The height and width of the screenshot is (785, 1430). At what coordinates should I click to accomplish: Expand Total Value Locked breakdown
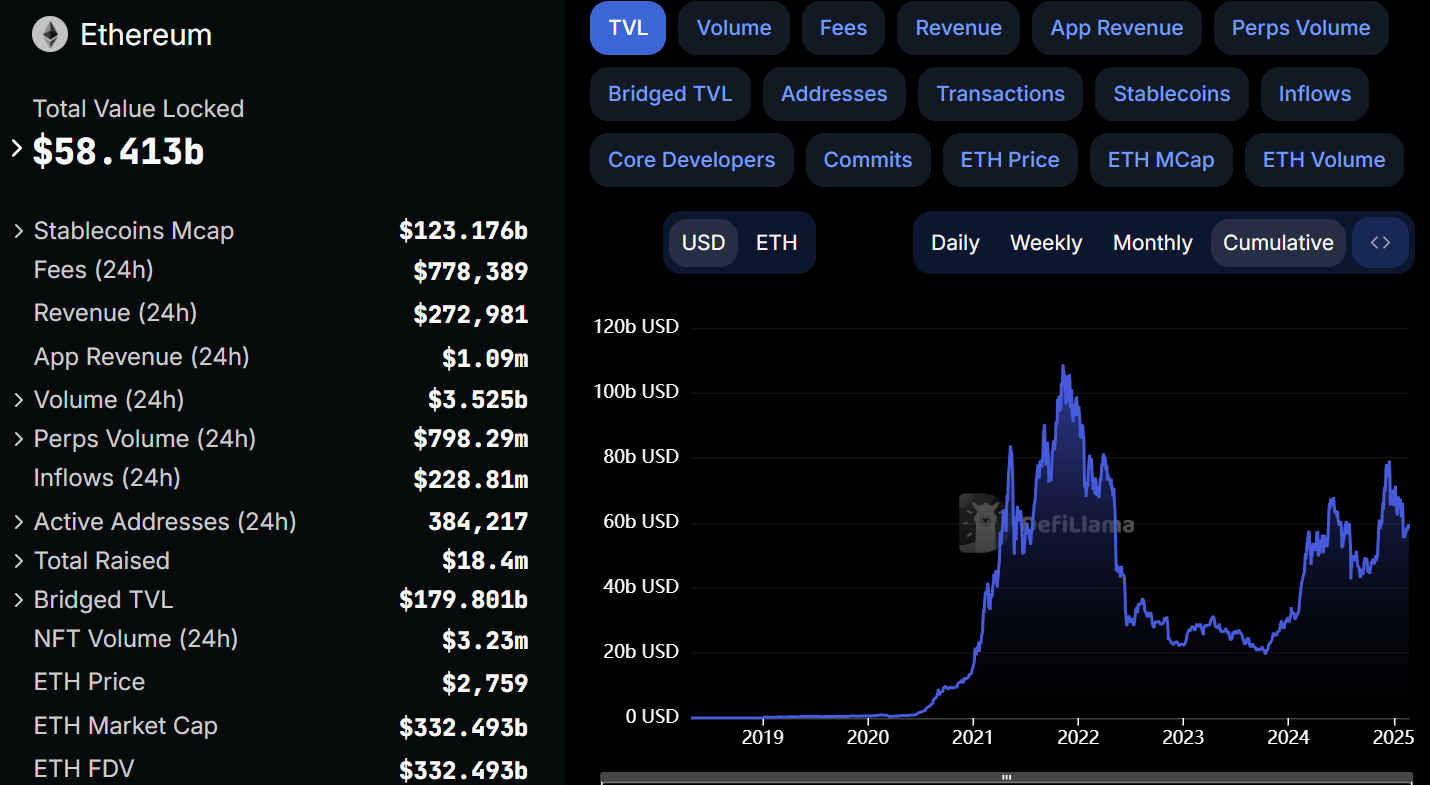pos(17,149)
